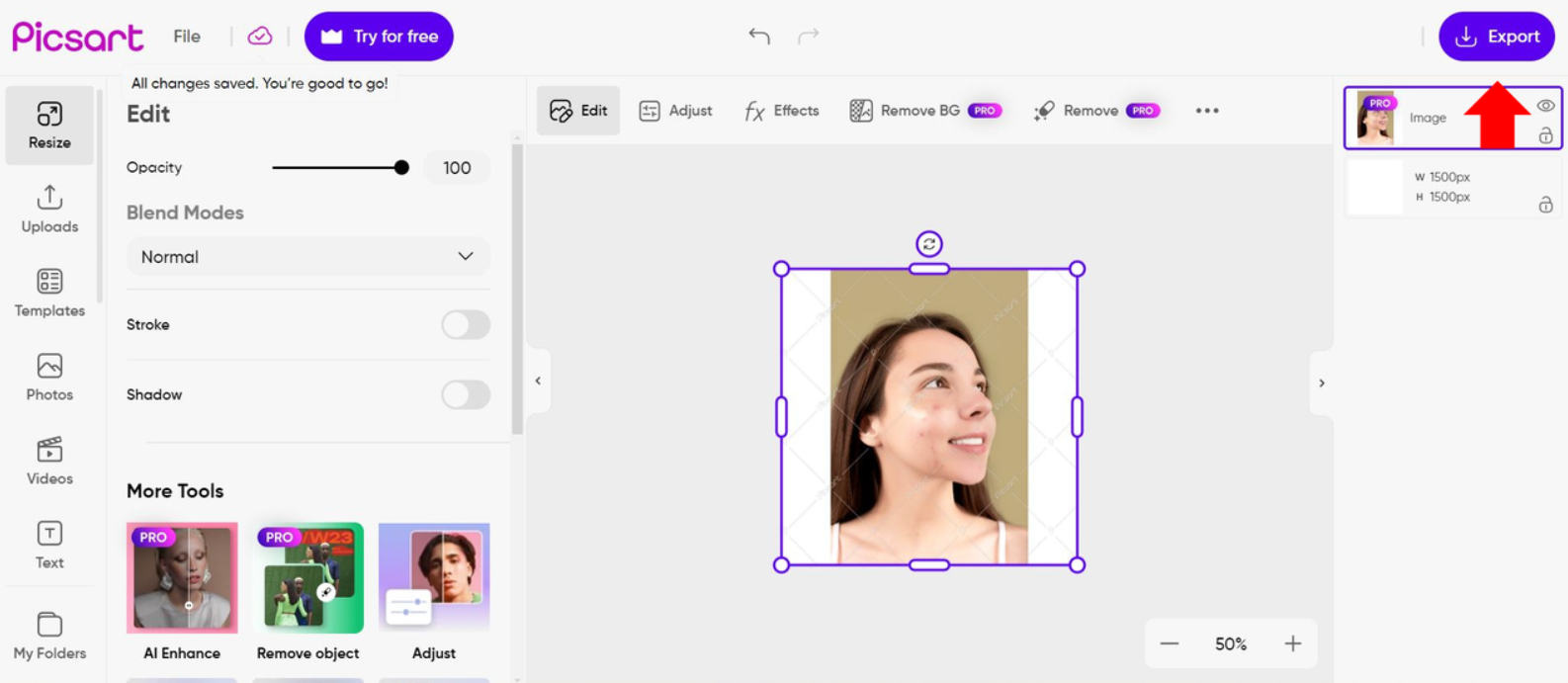
Task: Open the Videos panel
Action: click(x=49, y=461)
